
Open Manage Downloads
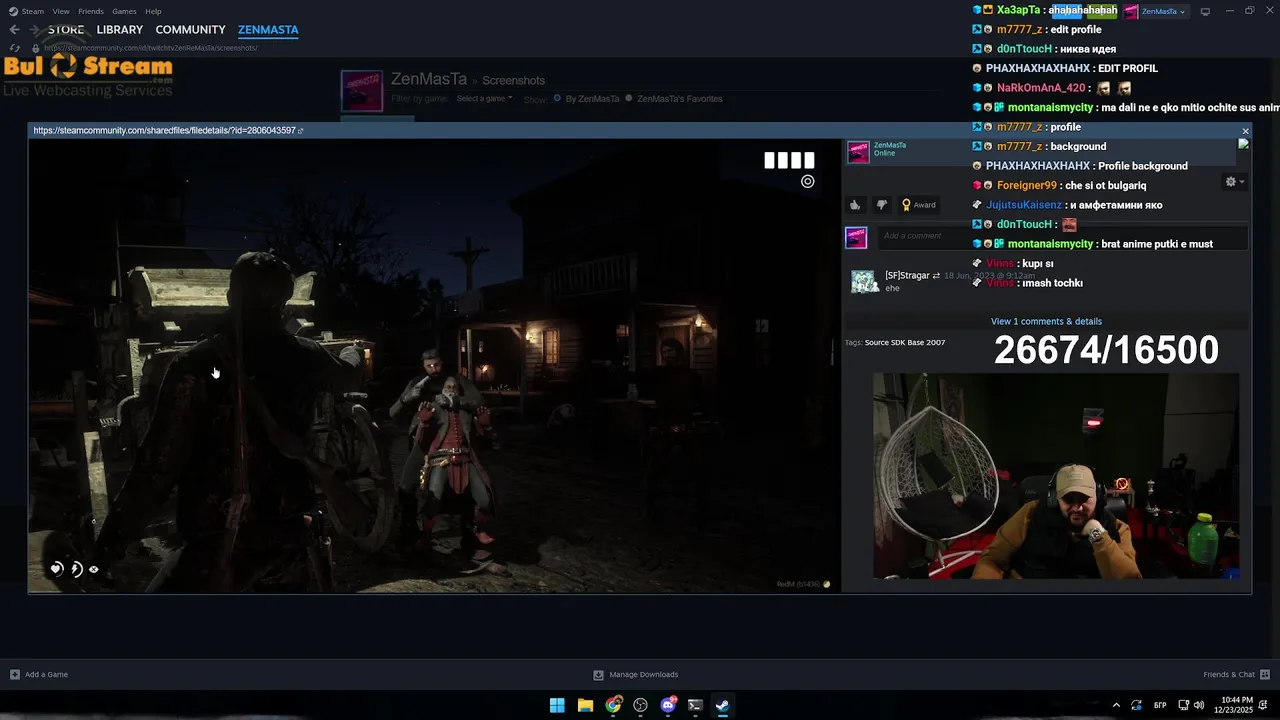click(x=635, y=674)
